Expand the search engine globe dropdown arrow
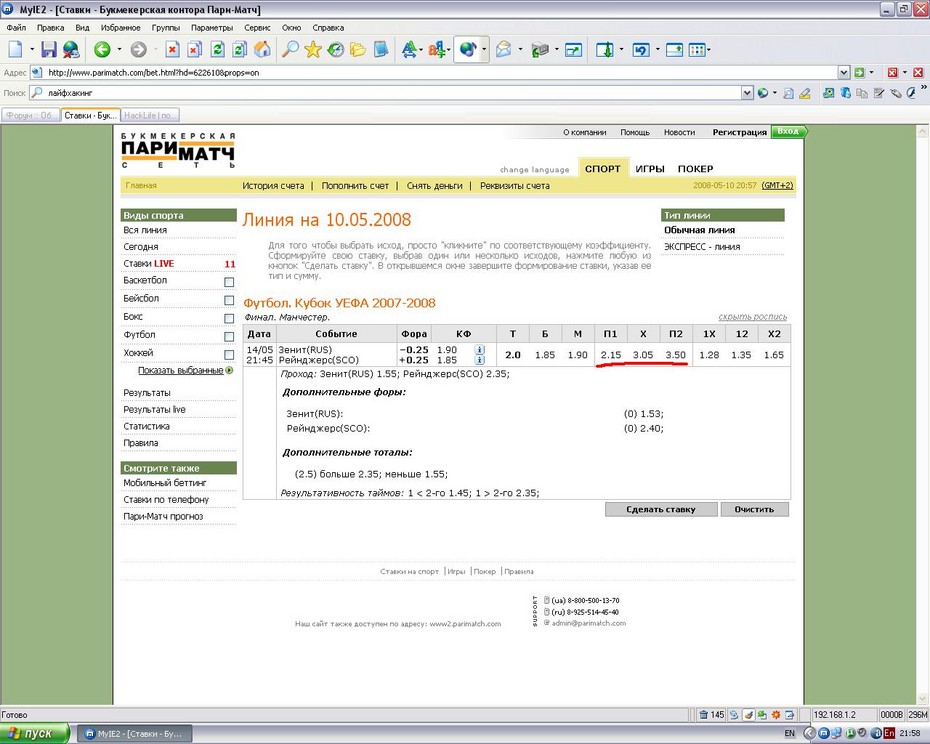The image size is (930, 744). tap(775, 93)
